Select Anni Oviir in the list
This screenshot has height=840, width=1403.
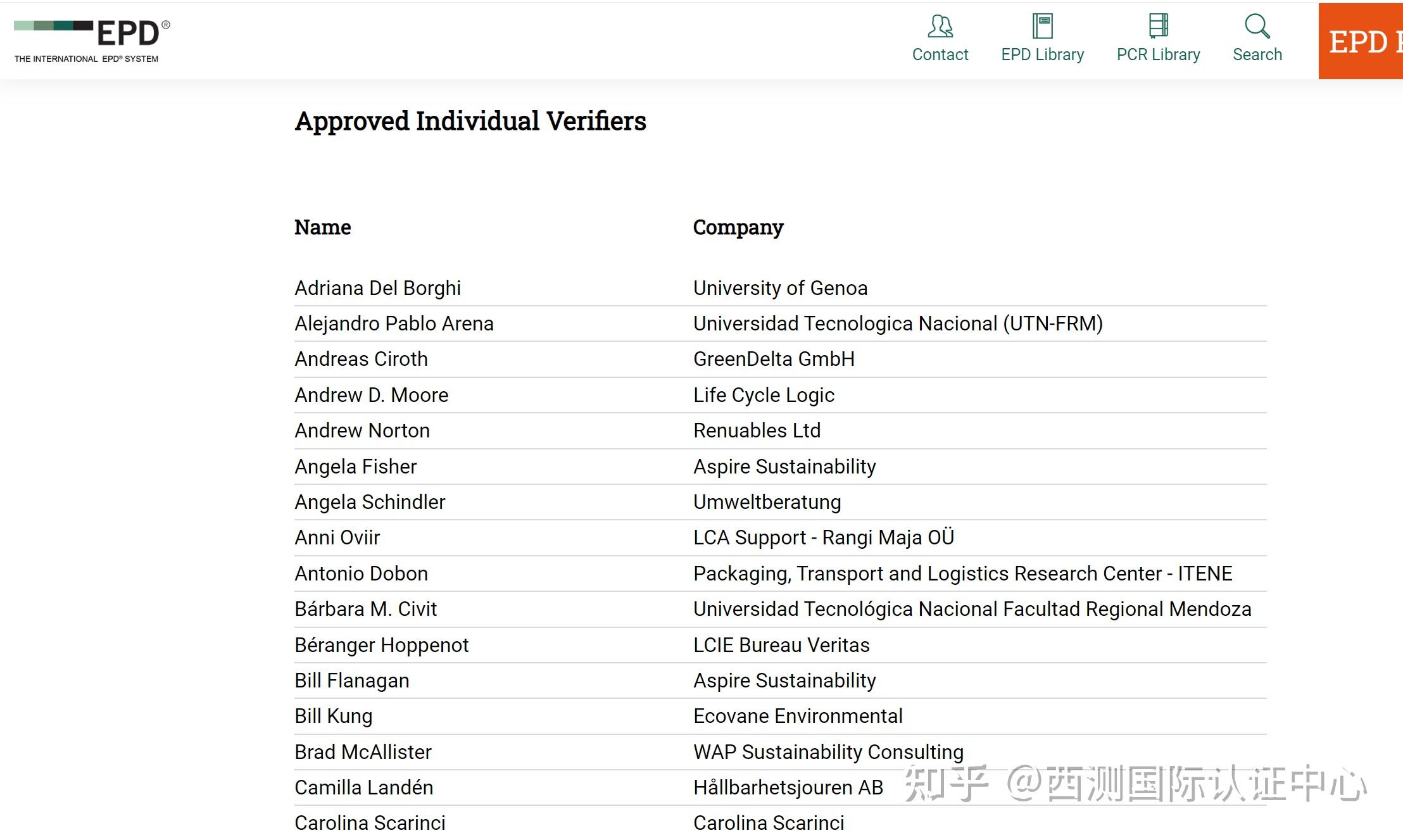pyautogui.click(x=337, y=537)
